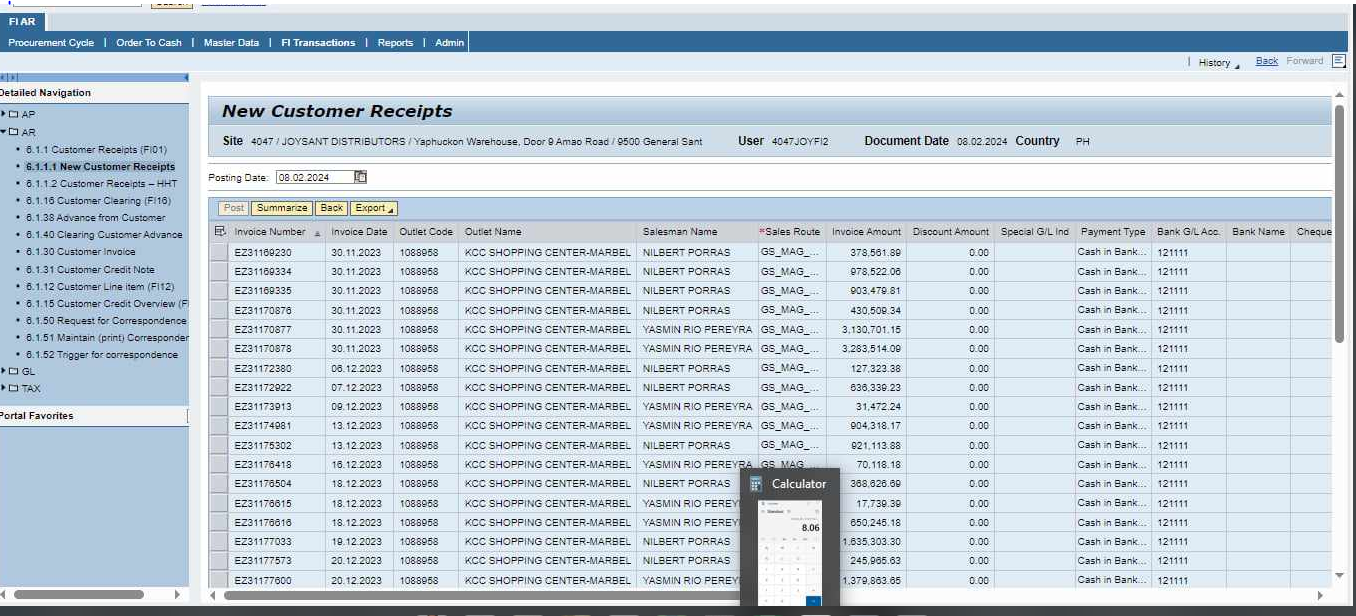This screenshot has height=616, width=1356.
Task: Click the Invoice Amount column header
Action: [x=867, y=231]
